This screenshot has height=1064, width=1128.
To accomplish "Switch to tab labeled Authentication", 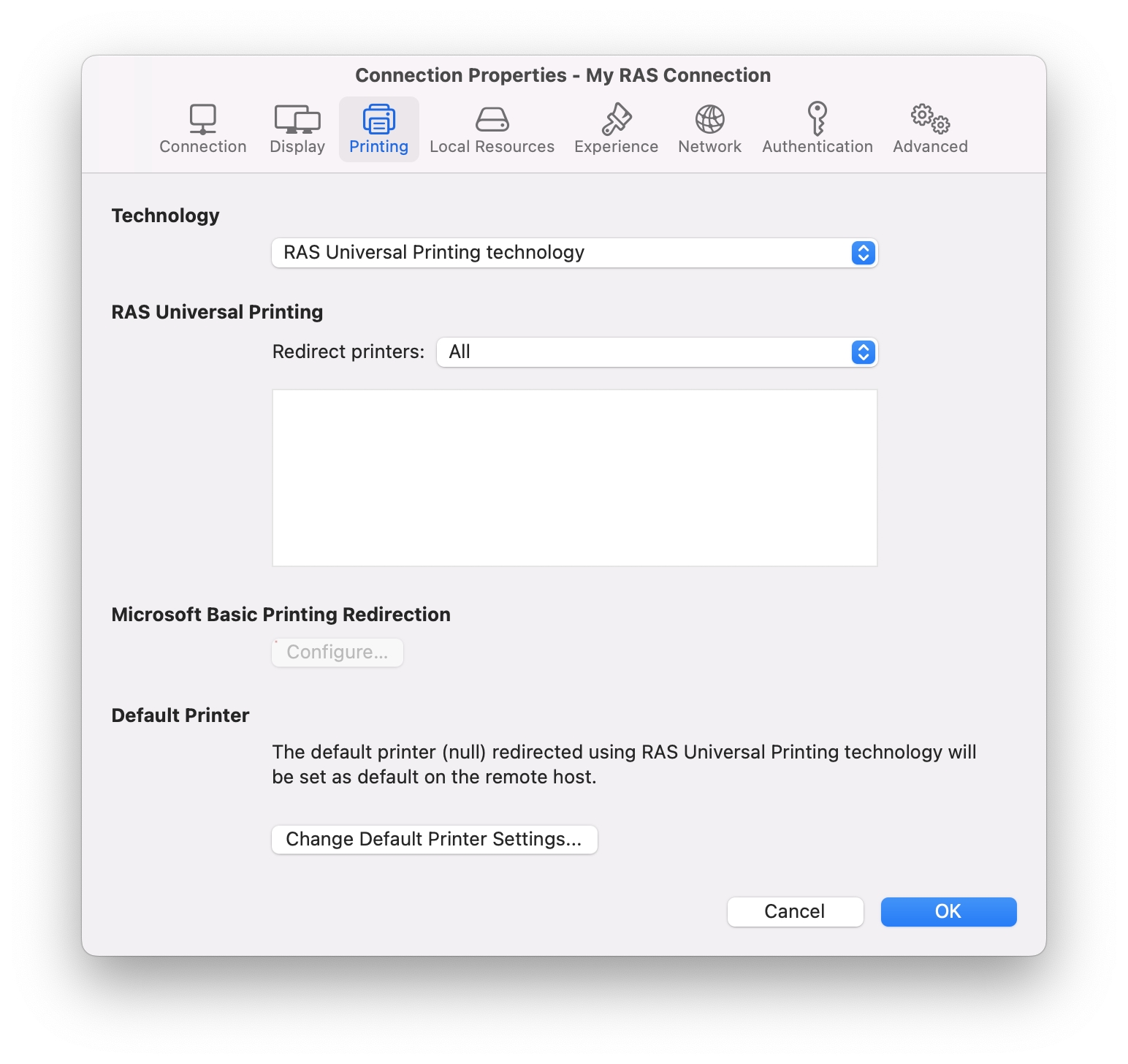I will (817, 147).
